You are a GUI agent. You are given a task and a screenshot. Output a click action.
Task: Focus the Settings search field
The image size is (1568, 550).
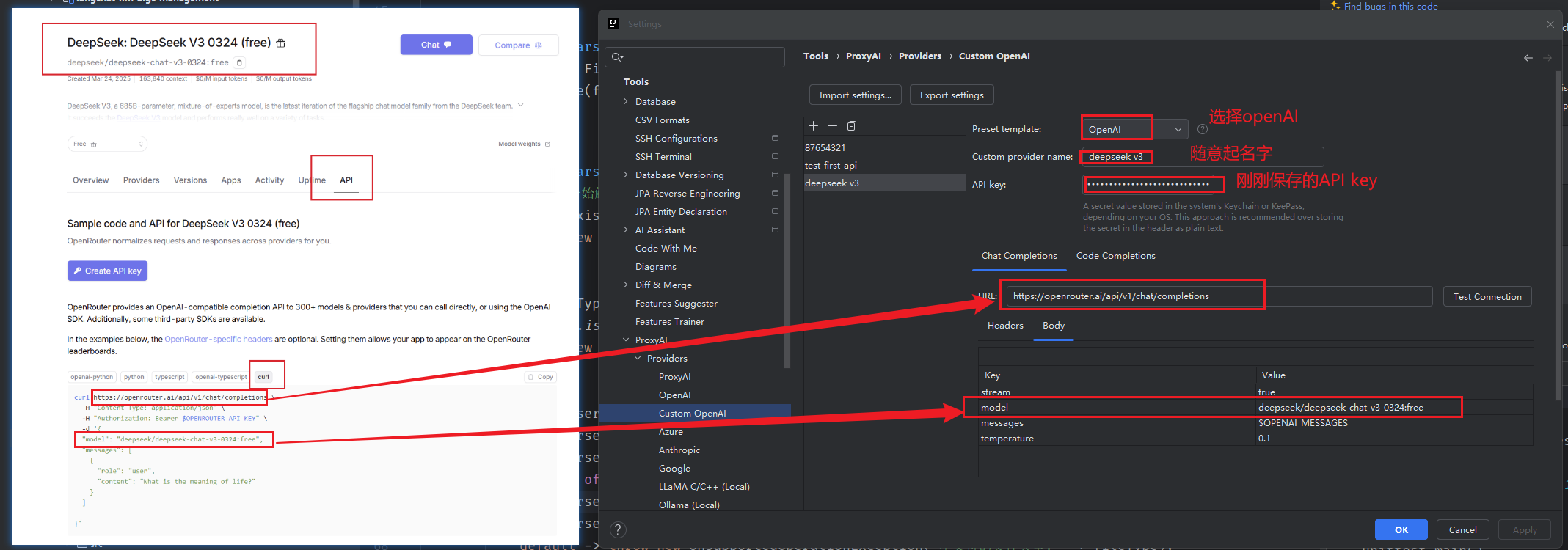[695, 57]
